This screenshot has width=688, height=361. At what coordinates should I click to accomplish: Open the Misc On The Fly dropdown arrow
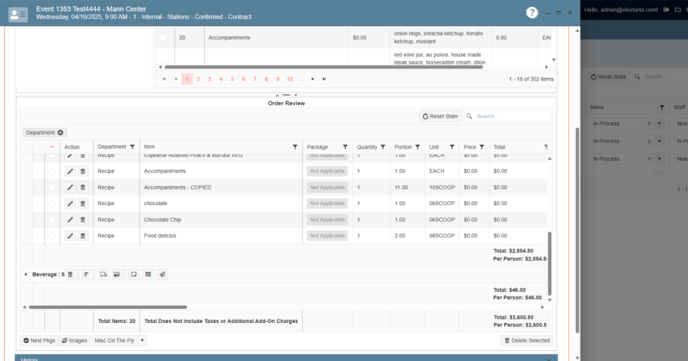[142, 340]
